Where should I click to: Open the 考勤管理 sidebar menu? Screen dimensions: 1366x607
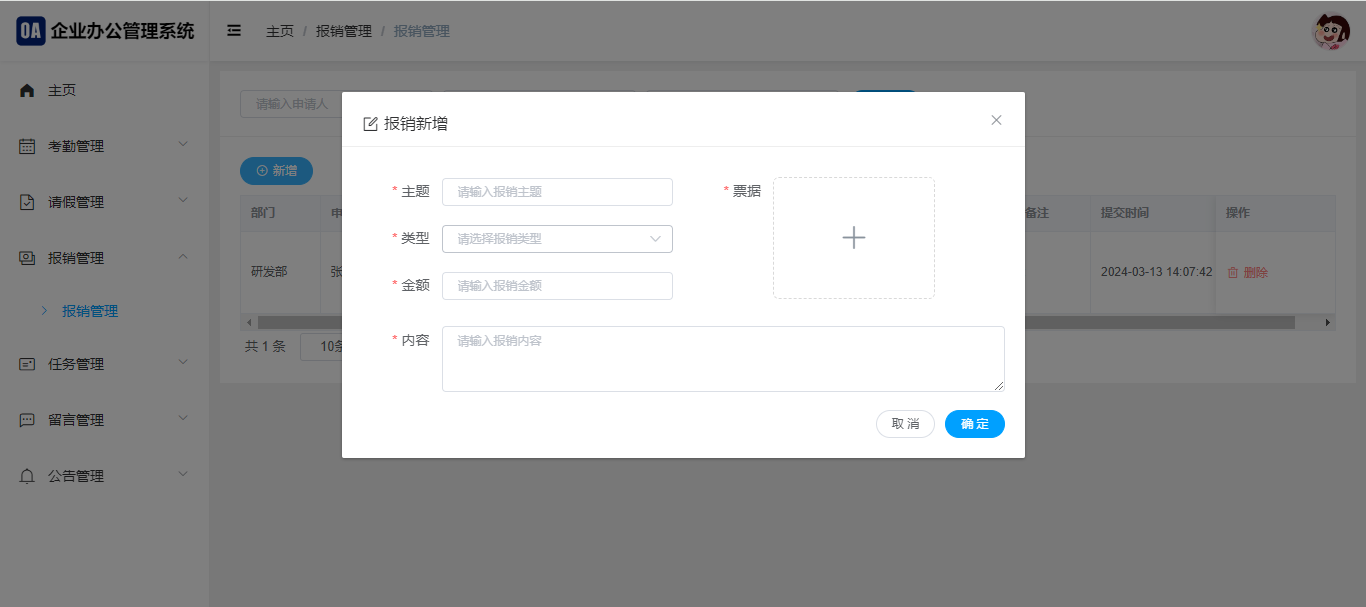[x=105, y=147]
